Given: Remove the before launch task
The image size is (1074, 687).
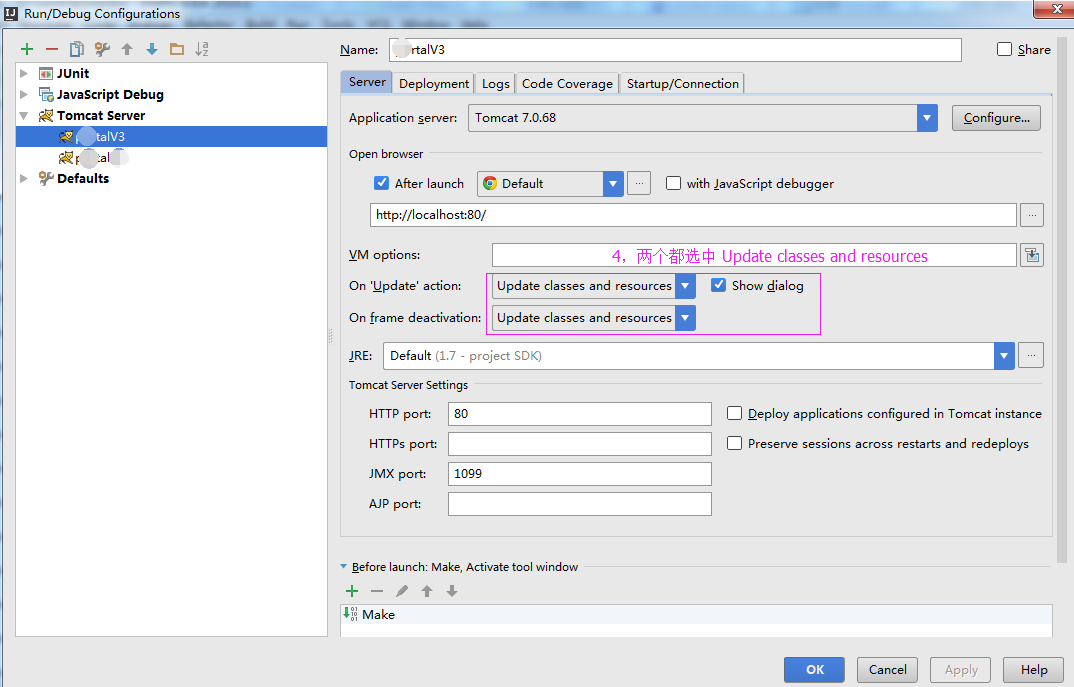Looking at the screenshot, I should 377,591.
